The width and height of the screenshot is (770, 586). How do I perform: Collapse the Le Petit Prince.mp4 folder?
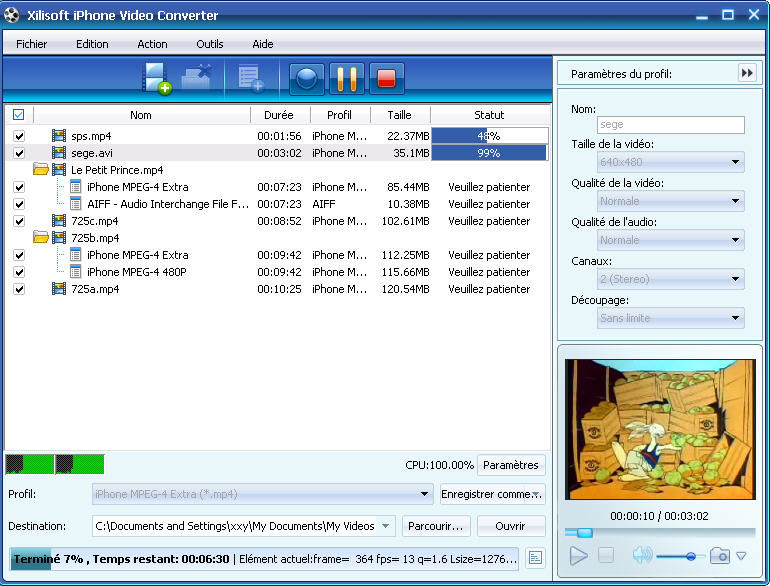click(x=41, y=169)
